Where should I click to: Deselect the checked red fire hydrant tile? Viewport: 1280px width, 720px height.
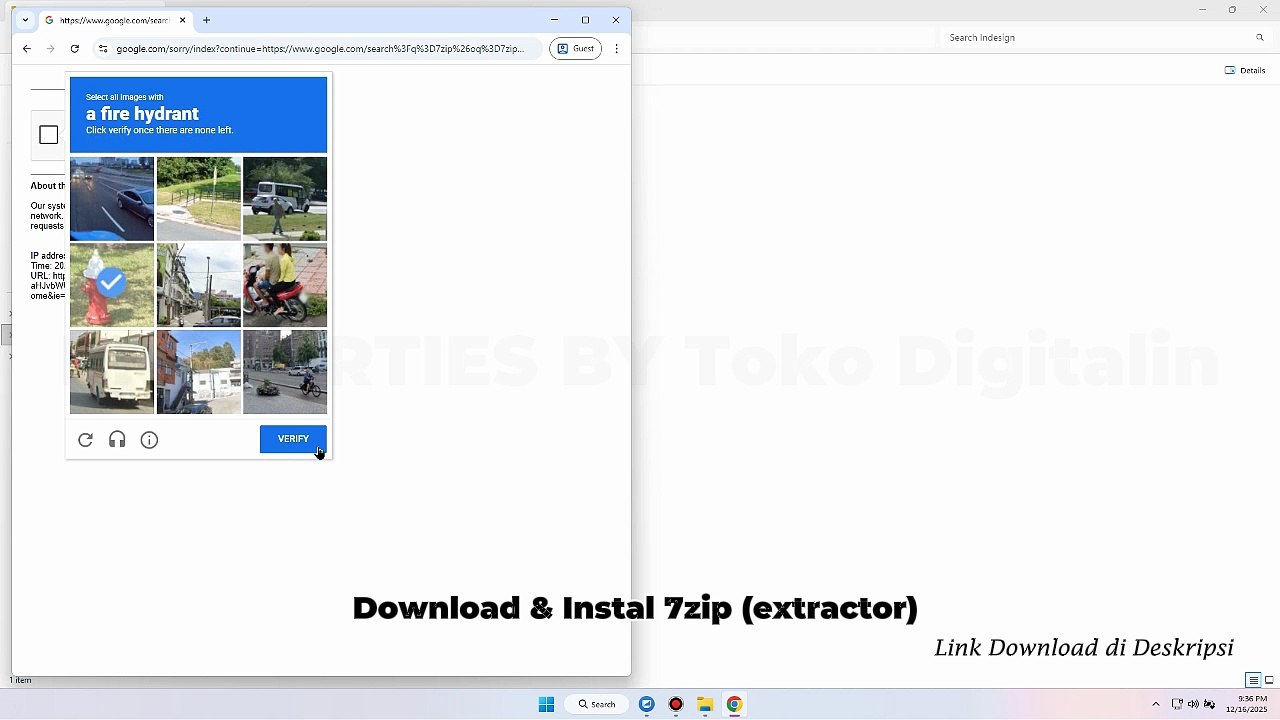[112, 285]
